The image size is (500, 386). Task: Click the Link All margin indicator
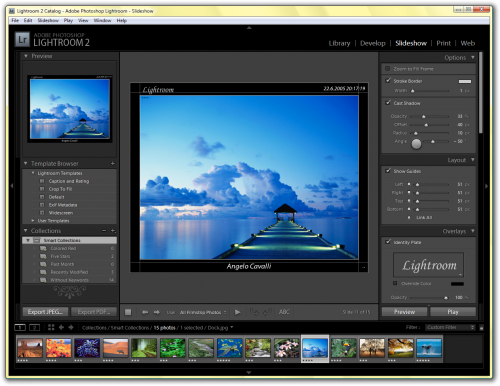coord(409,217)
